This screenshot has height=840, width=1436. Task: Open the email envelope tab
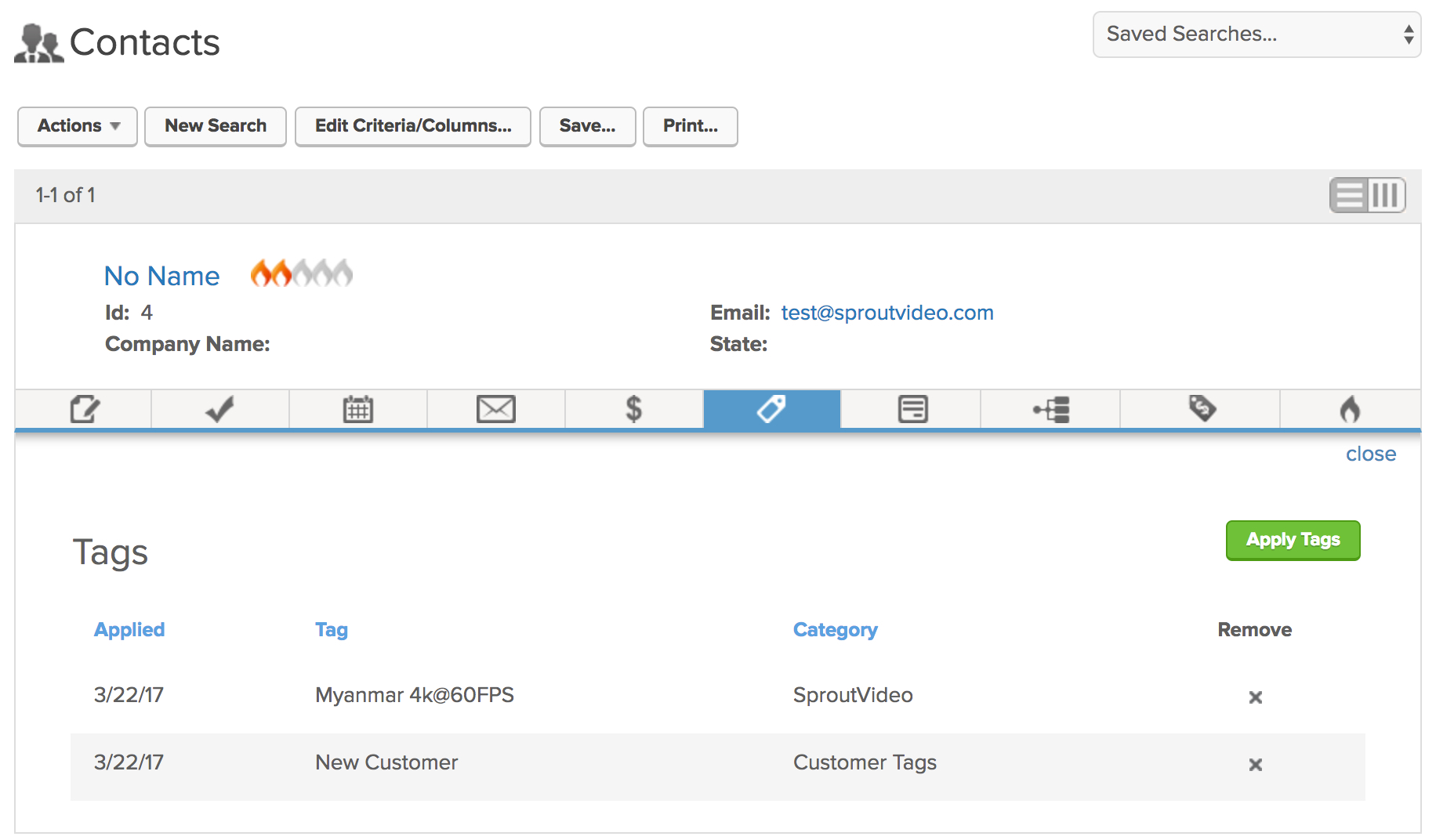pos(496,409)
